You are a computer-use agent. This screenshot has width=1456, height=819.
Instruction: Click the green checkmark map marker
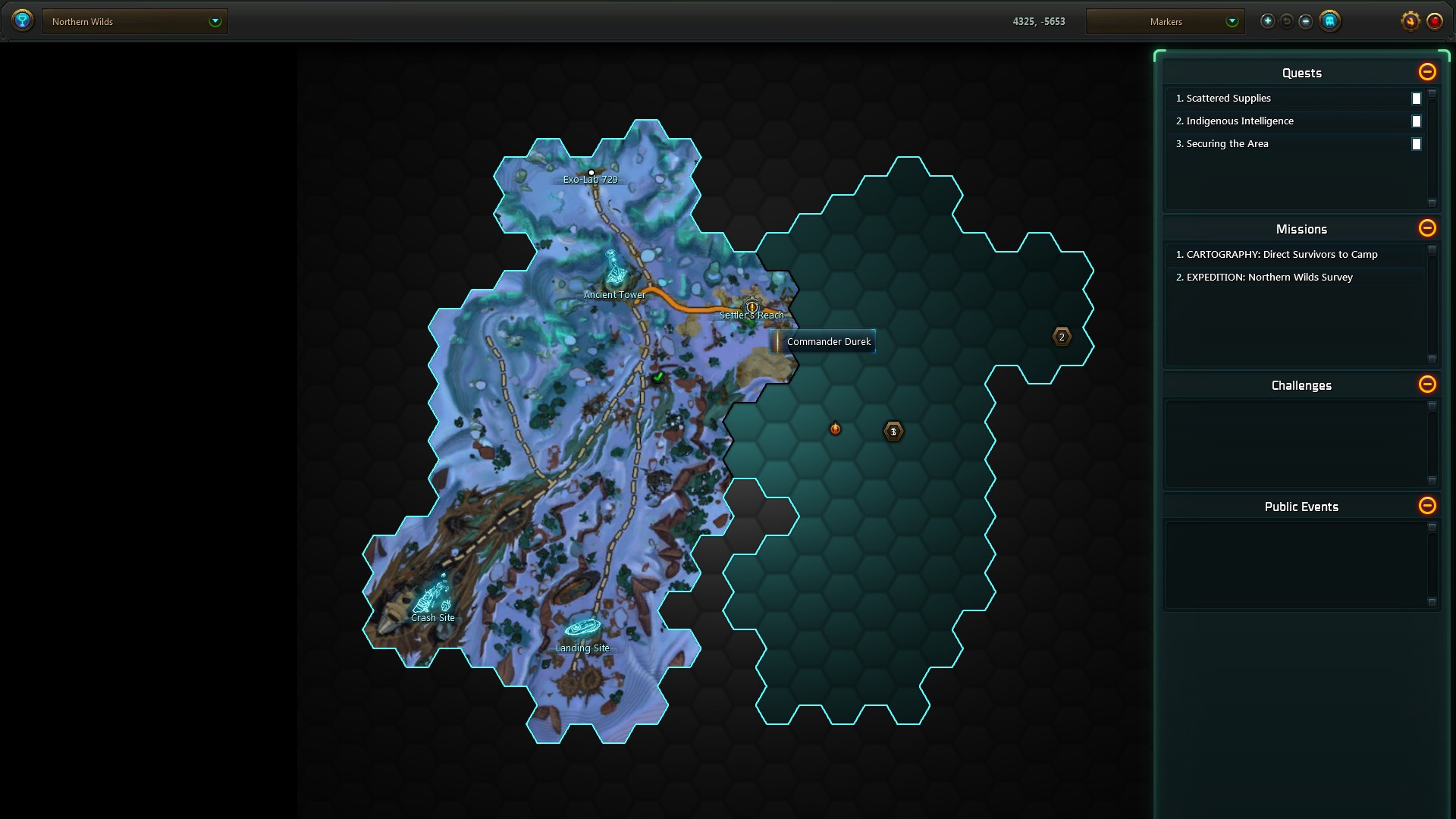point(658,376)
